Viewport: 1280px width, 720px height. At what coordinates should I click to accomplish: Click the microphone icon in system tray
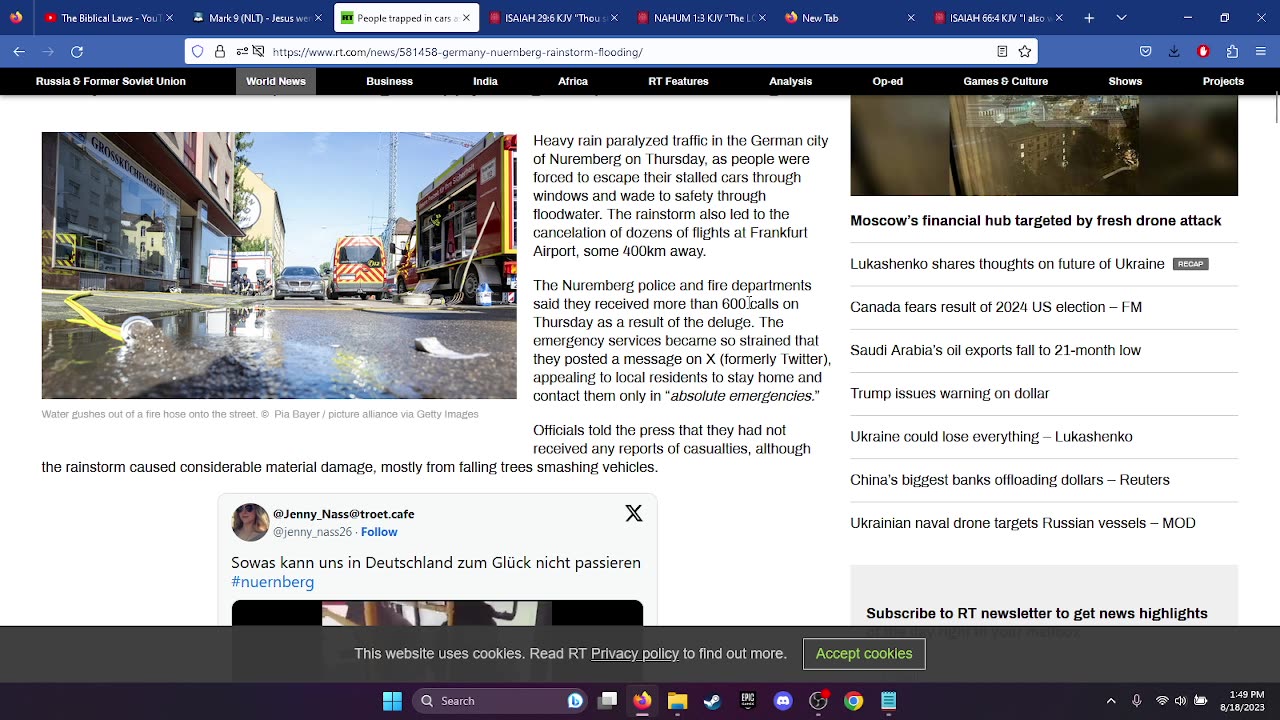coord(1136,701)
